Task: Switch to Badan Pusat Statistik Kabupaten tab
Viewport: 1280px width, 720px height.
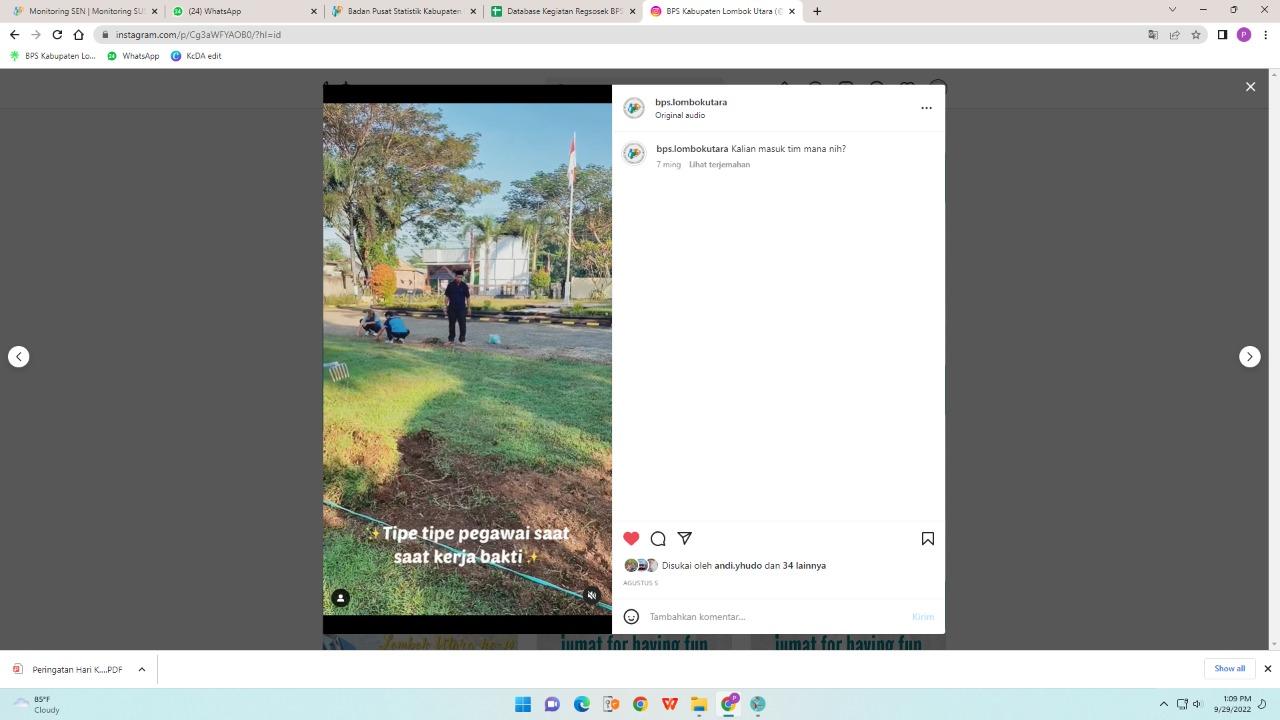Action: pyautogui.click(x=403, y=11)
